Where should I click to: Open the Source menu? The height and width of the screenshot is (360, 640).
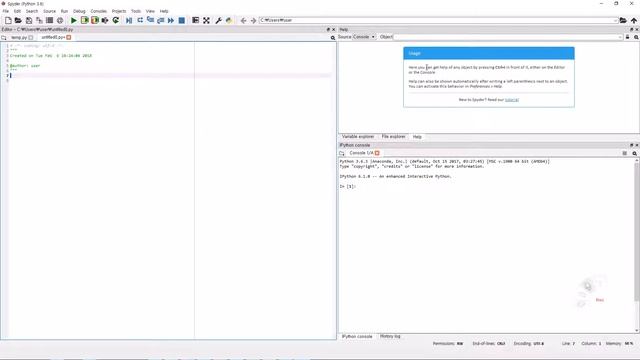[x=49, y=11]
